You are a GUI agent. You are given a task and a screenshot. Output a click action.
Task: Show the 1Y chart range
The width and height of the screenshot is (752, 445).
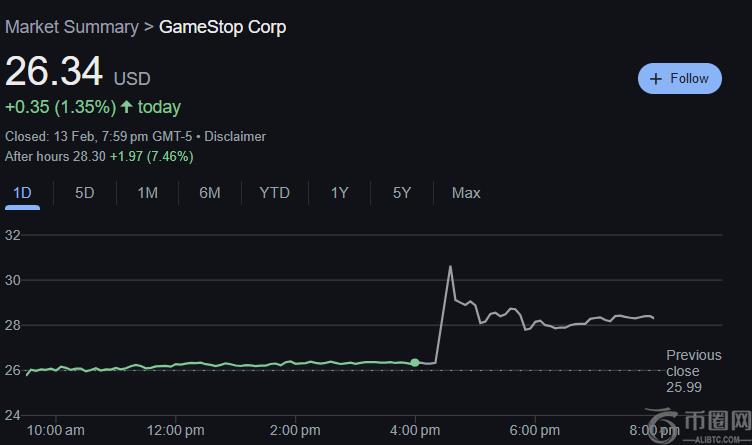pyautogui.click(x=339, y=193)
